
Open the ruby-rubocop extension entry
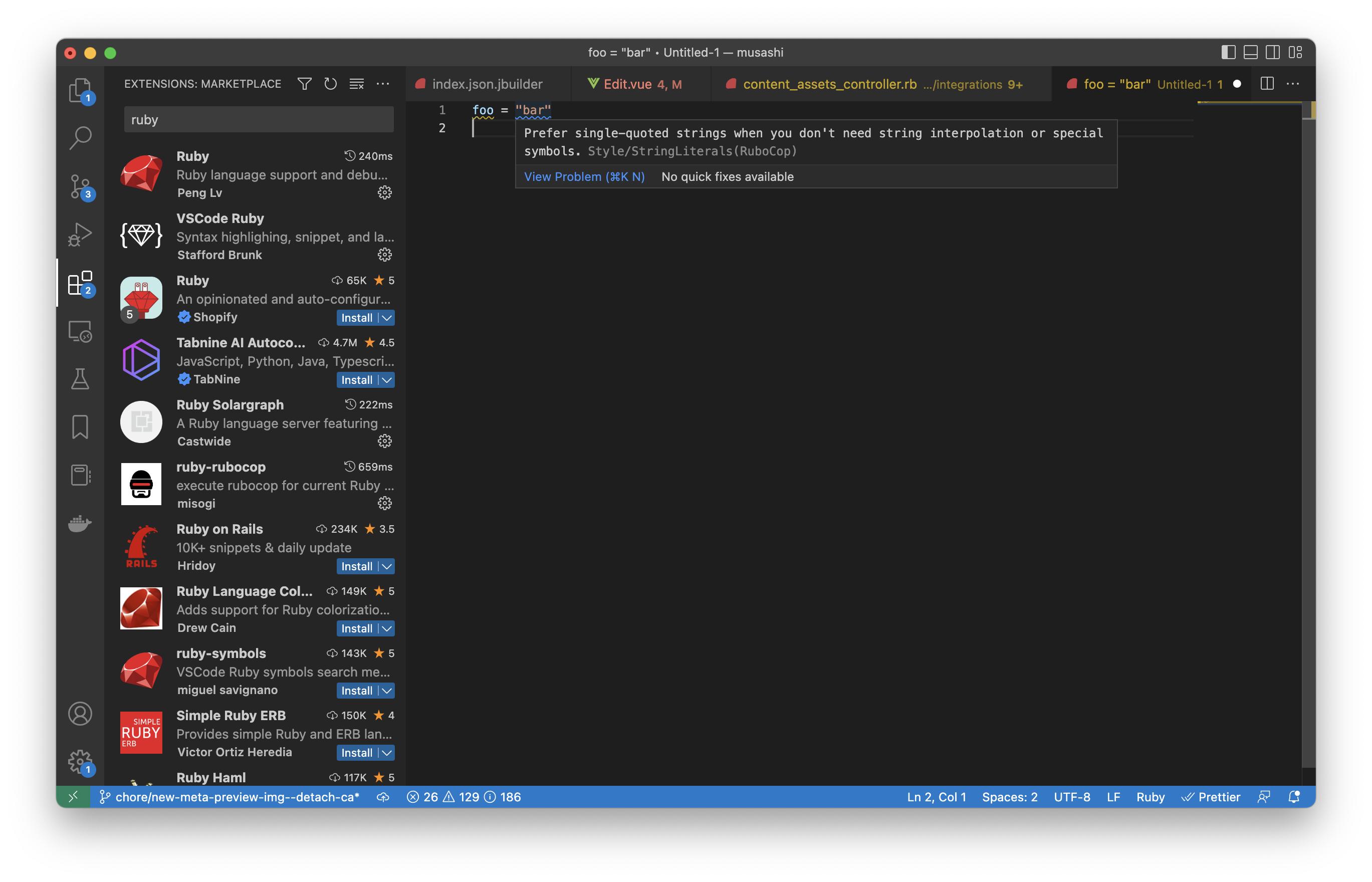pyautogui.click(x=256, y=485)
